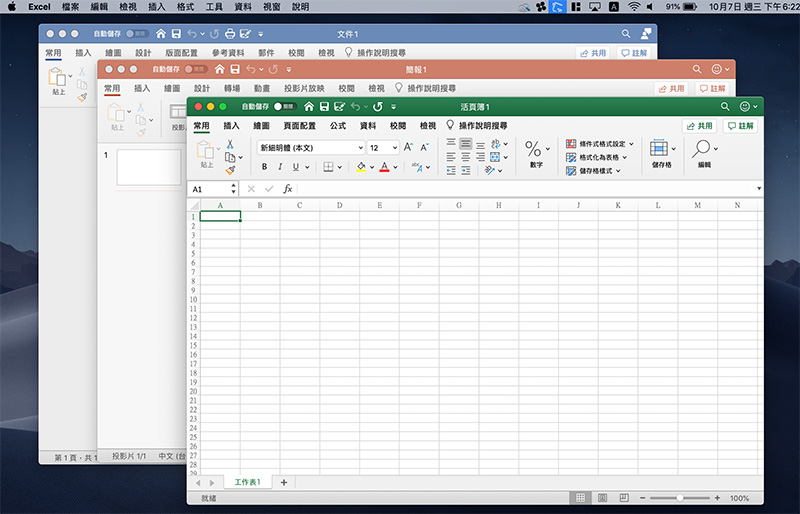Click the 註解 comments button in Excel
The image size is (800, 514).
point(740,126)
